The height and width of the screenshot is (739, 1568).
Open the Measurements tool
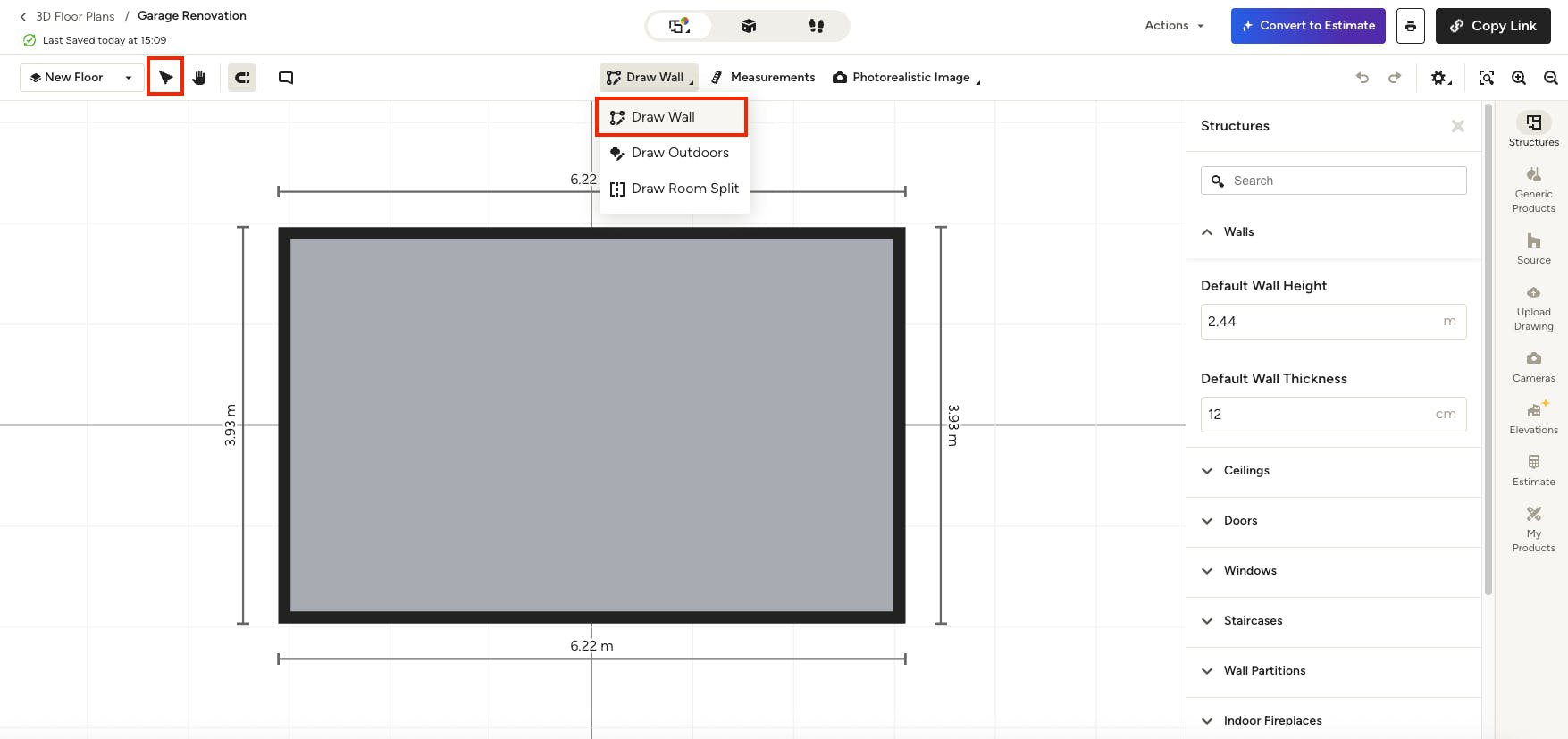(763, 78)
